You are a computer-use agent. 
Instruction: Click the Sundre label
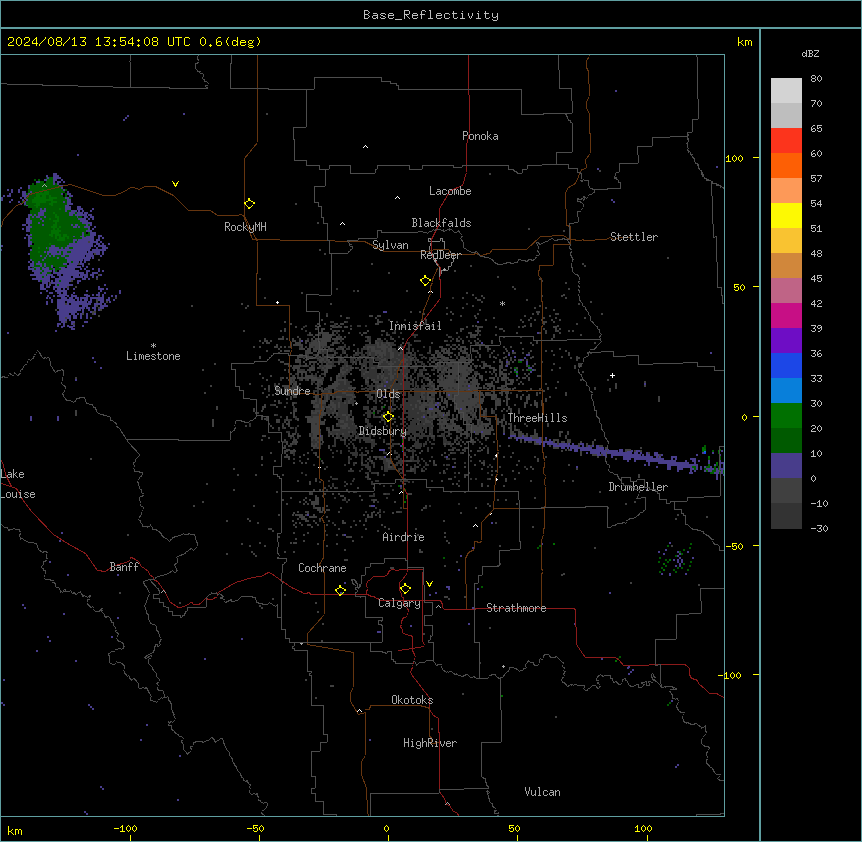292,391
